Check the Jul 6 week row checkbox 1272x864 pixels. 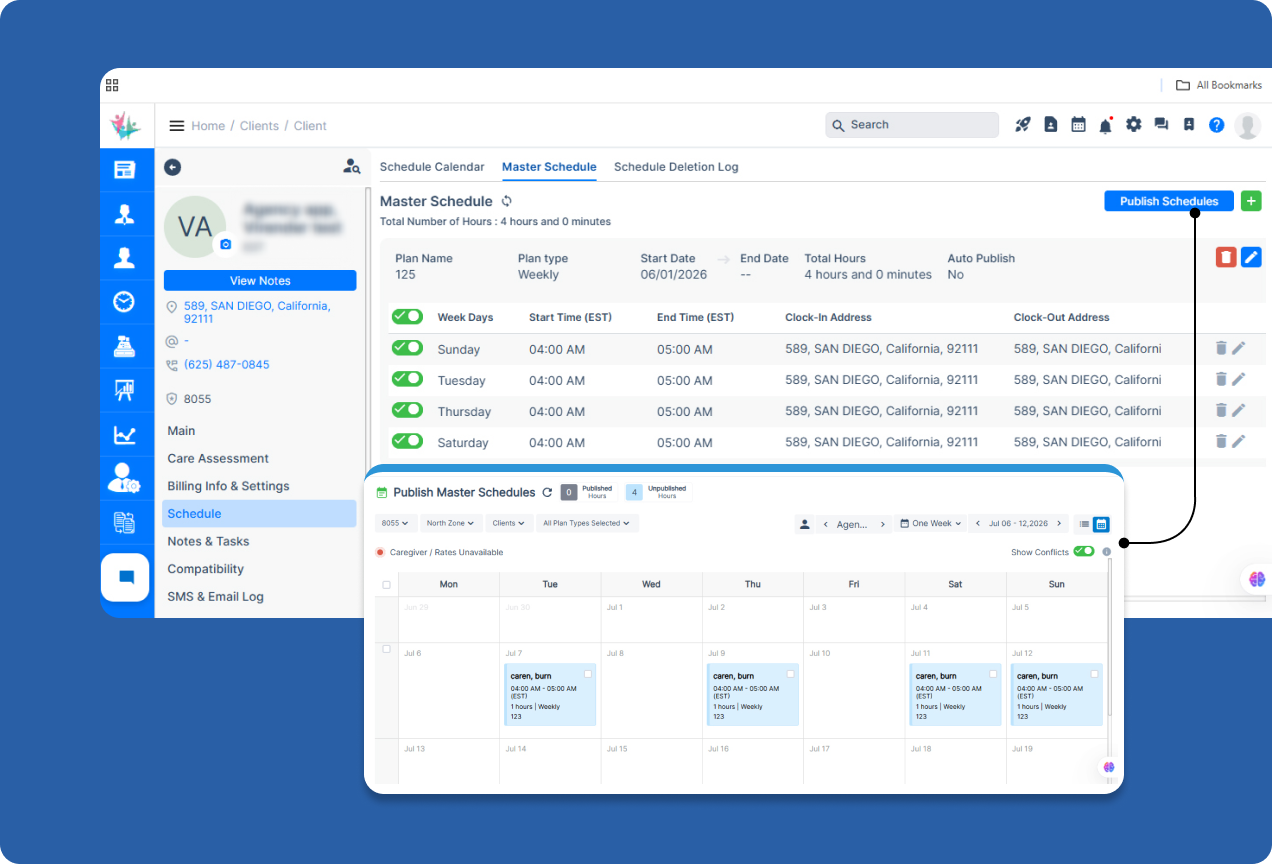click(387, 650)
